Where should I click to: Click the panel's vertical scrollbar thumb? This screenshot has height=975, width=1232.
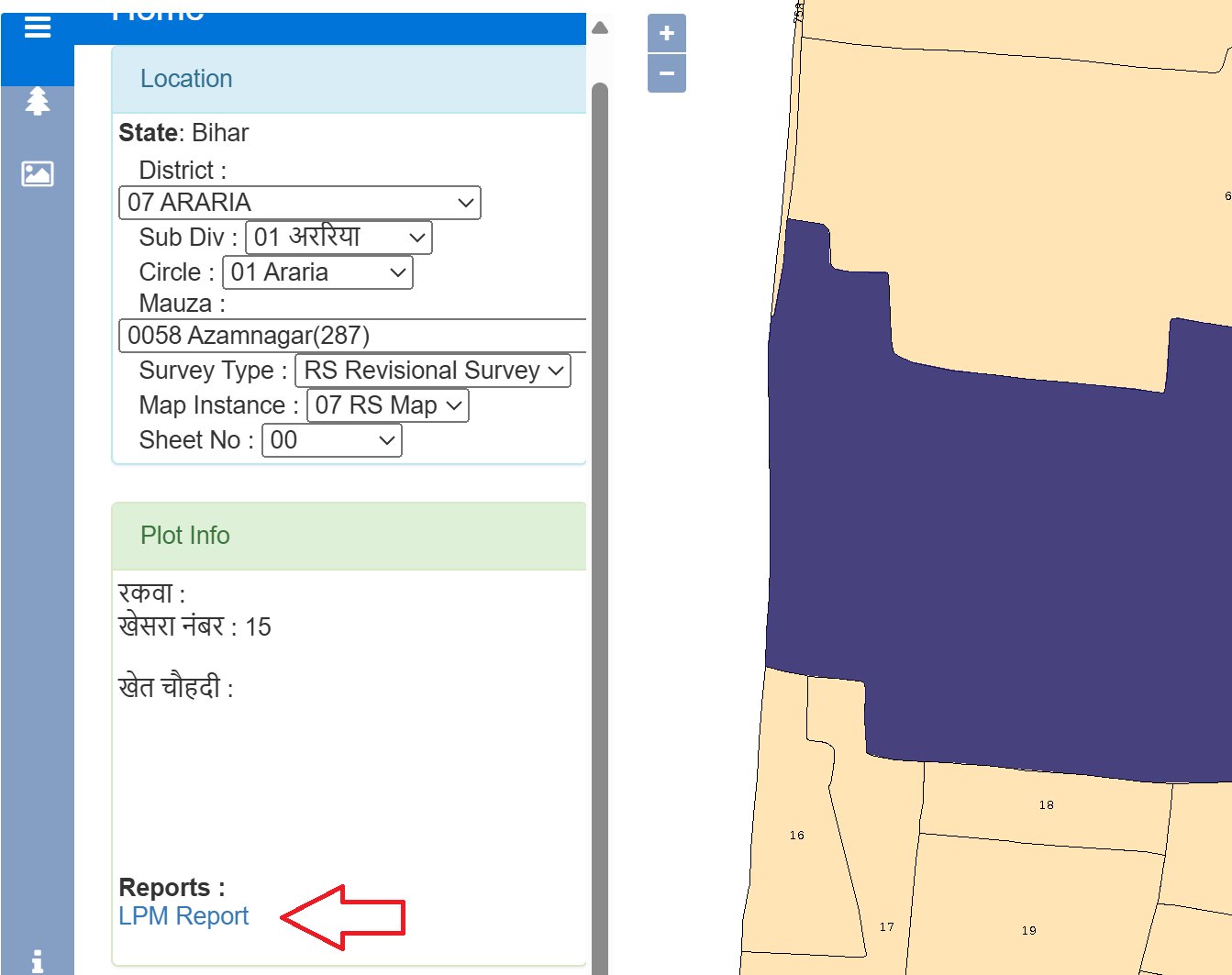coord(600,459)
